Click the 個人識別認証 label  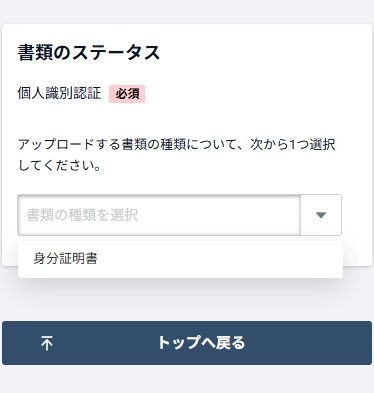(x=59, y=93)
